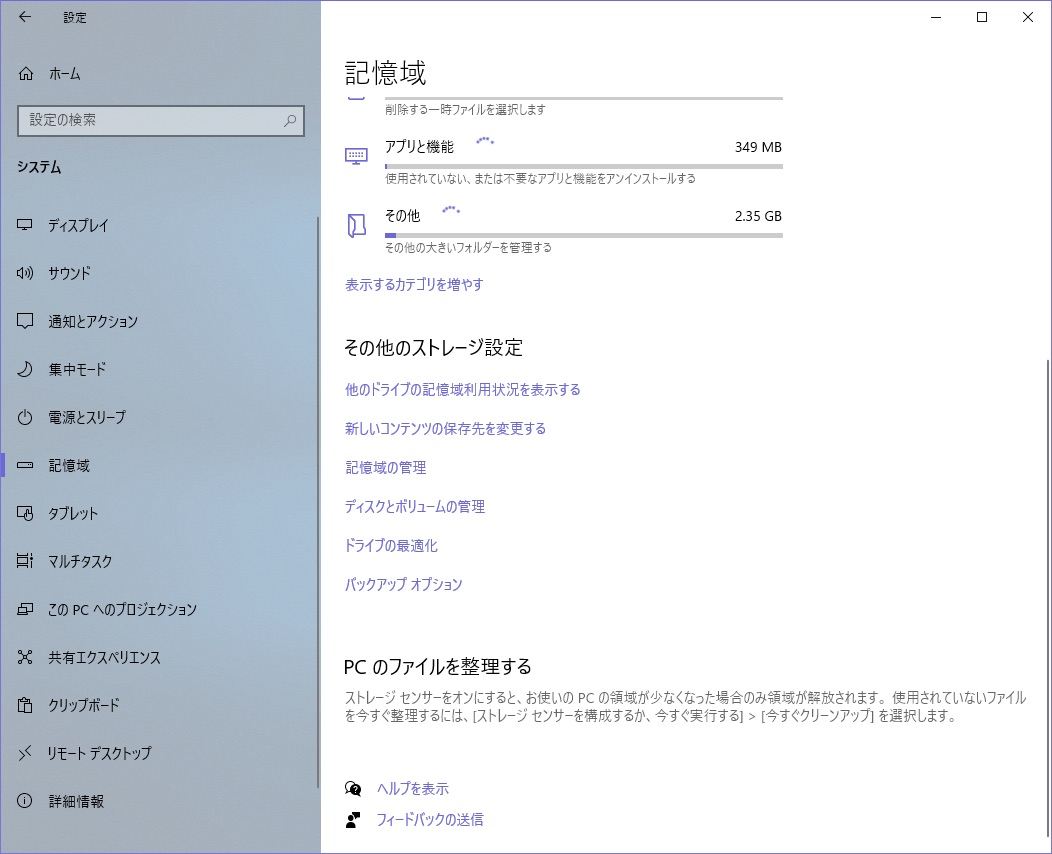Select the サウンド speaker icon
Screen dimensions: 1052x854
click(x=25, y=273)
